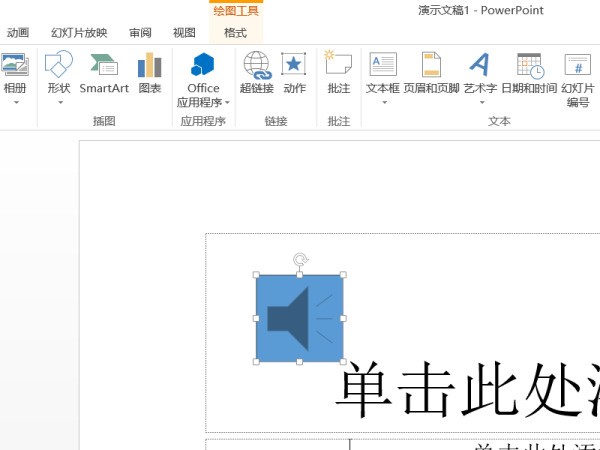Screen dimensions: 600x450
Task: Open the 相册 photo album icon
Action: [x=15, y=64]
